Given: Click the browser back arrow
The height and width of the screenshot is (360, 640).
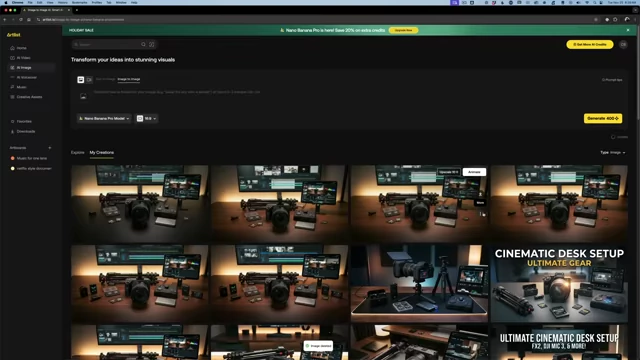Looking at the screenshot, I should click(x=5, y=20).
